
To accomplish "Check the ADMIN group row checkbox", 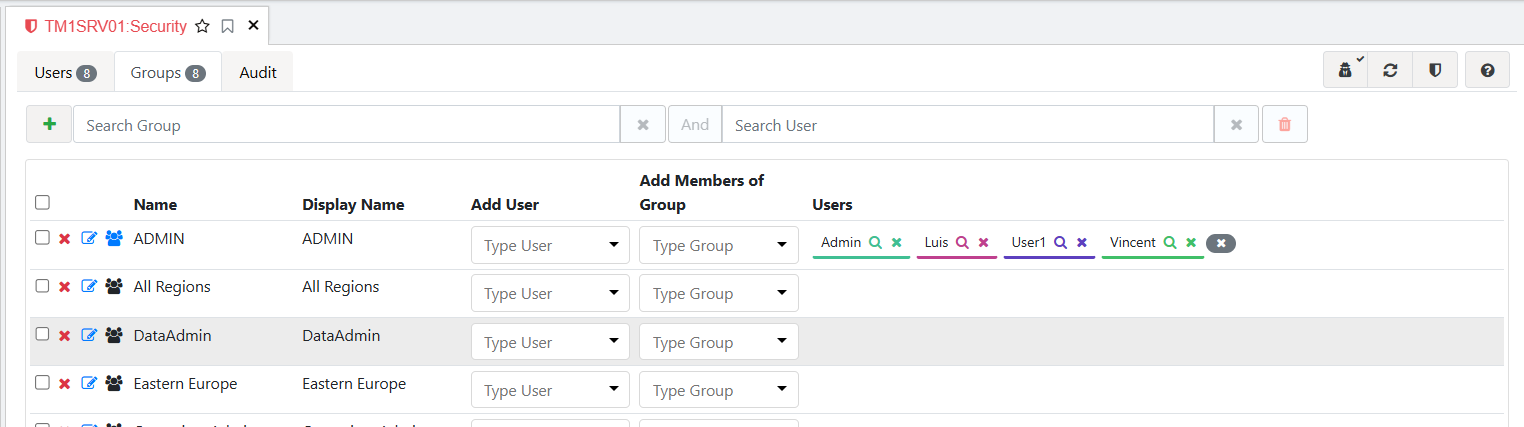I will (42, 238).
